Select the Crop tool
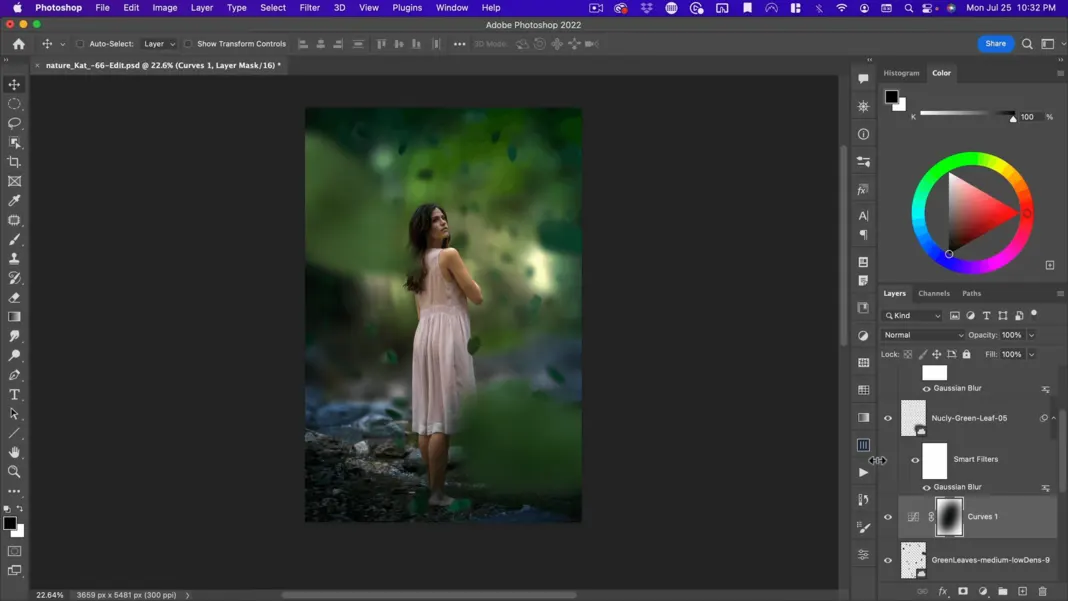Image resolution: width=1068 pixels, height=601 pixels. pos(14,162)
